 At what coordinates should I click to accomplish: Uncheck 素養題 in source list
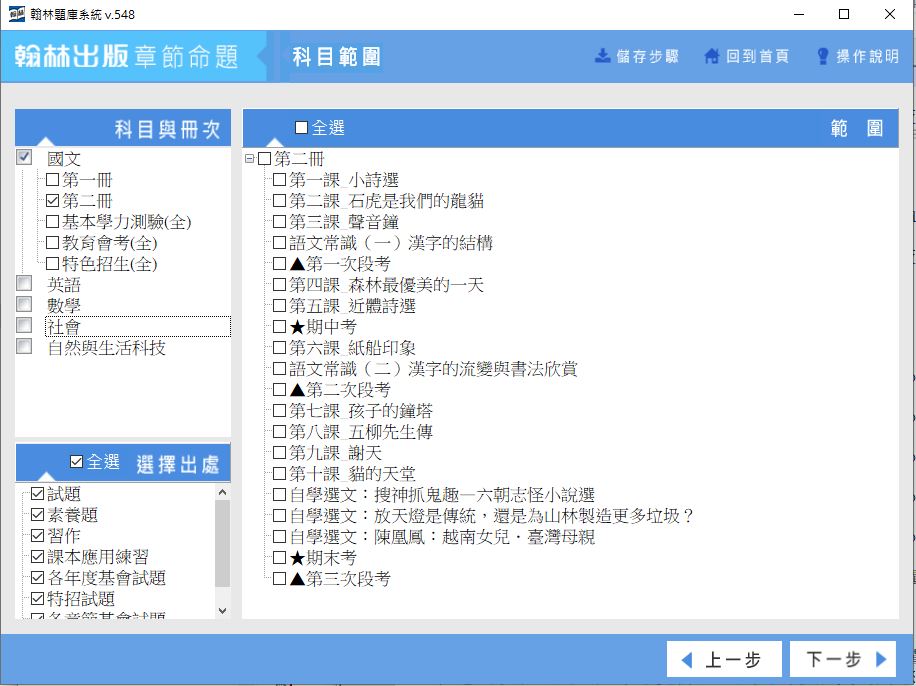[x=38, y=515]
